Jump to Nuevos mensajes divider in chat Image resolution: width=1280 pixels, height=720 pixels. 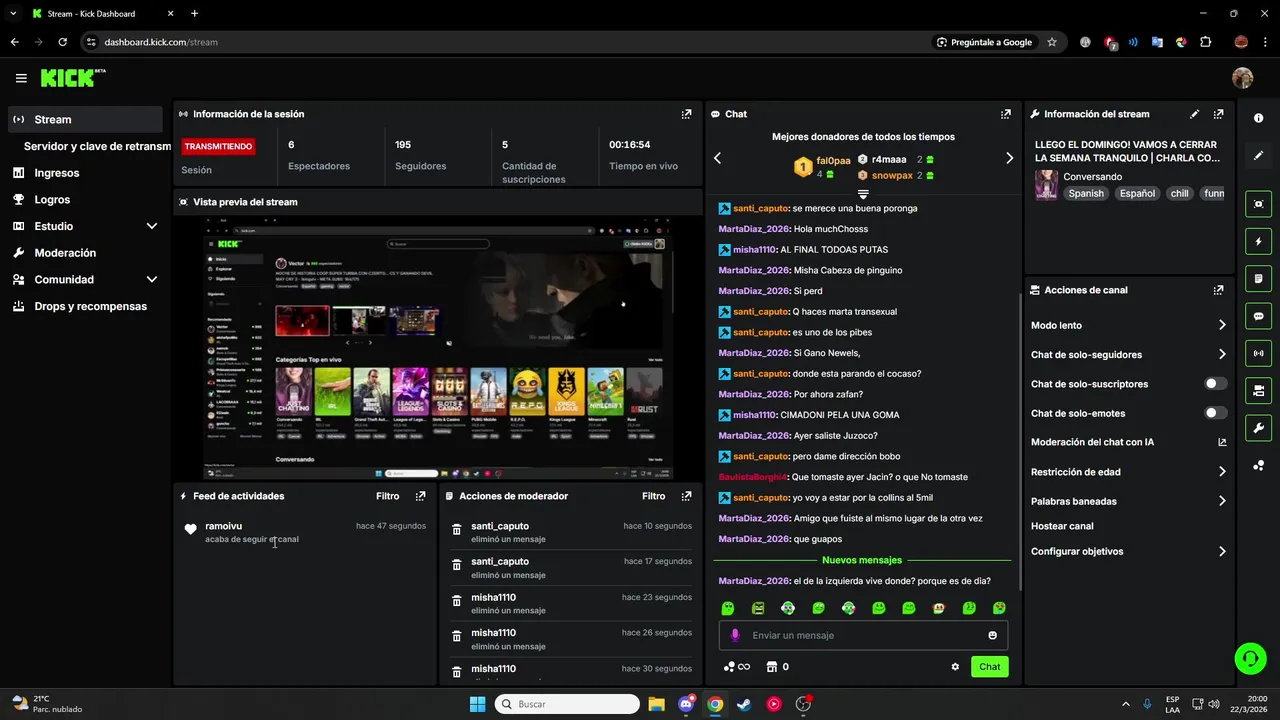pos(862,560)
